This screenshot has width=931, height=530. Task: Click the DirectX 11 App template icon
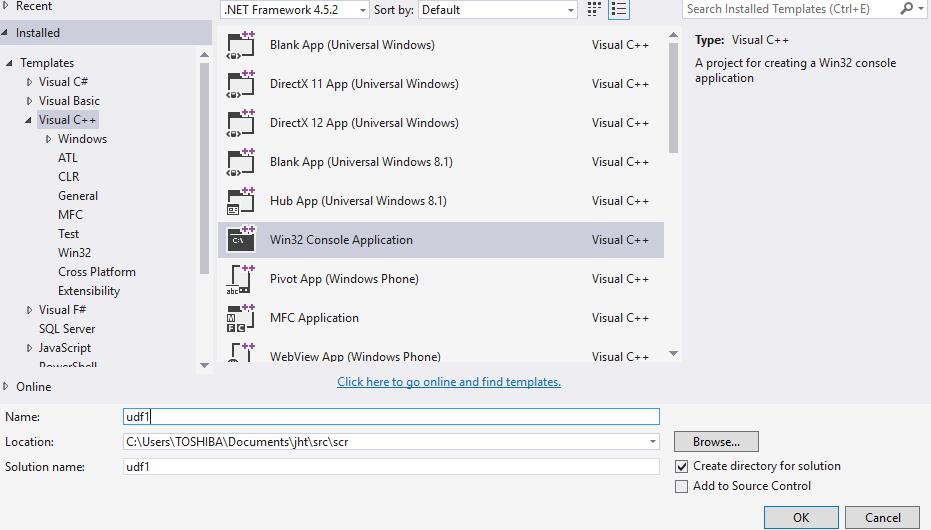click(x=240, y=84)
